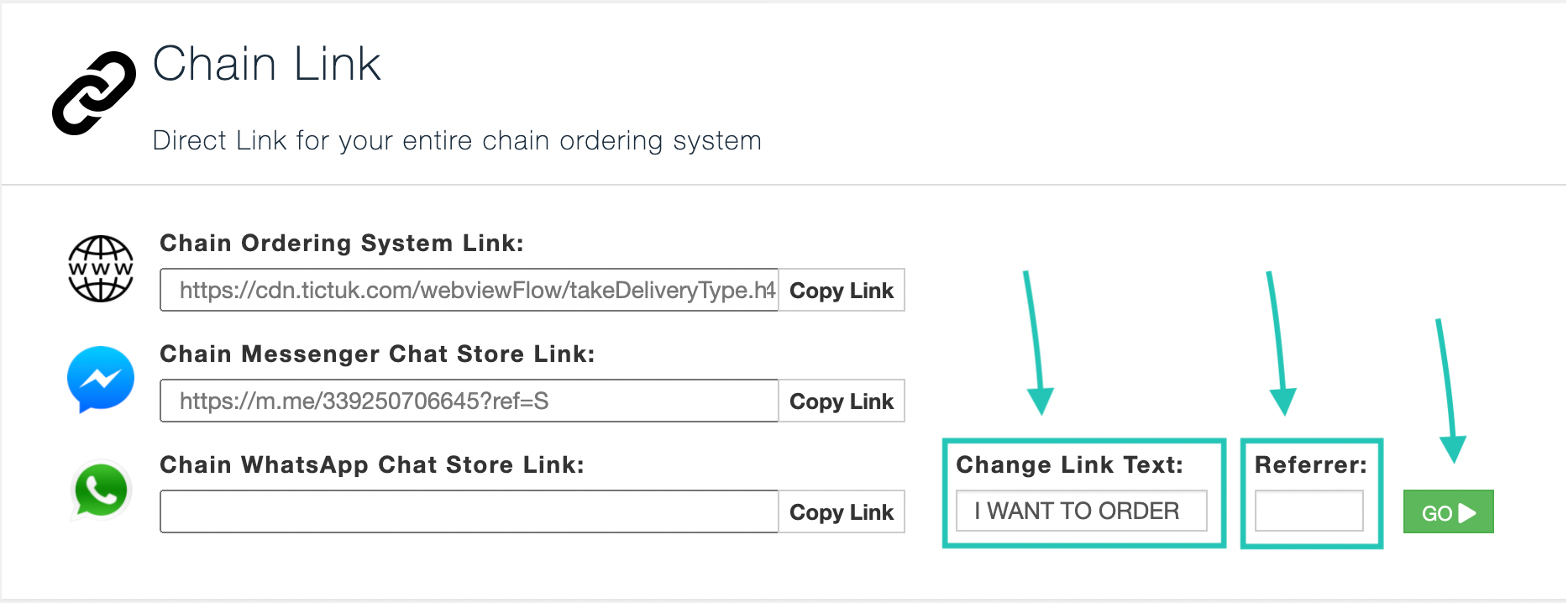
Task: Click the empty Referrer input box
Action: point(1309,511)
